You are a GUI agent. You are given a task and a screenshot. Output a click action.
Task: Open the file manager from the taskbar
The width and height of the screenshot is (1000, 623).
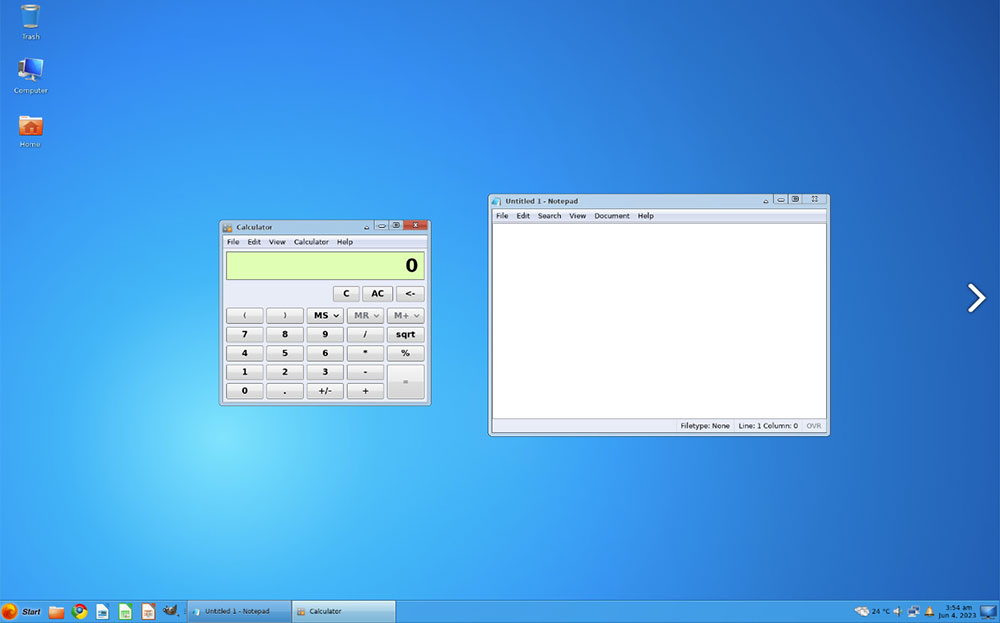pos(56,611)
